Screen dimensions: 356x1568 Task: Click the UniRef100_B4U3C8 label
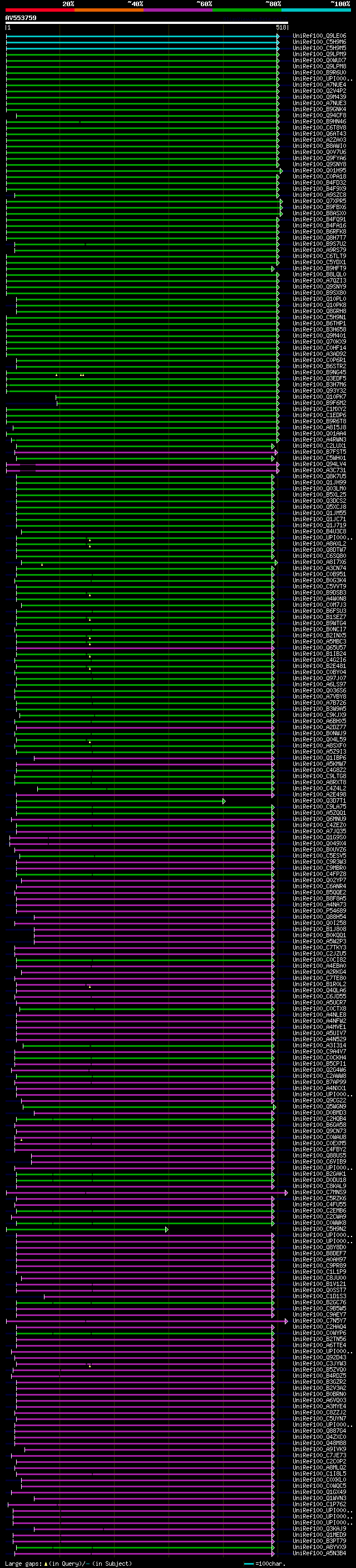[x=319, y=531]
